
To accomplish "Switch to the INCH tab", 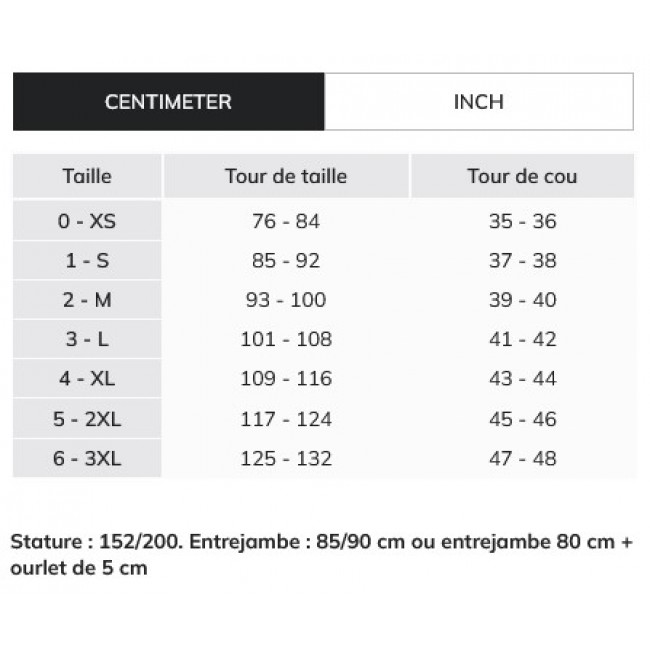I will point(479,102).
